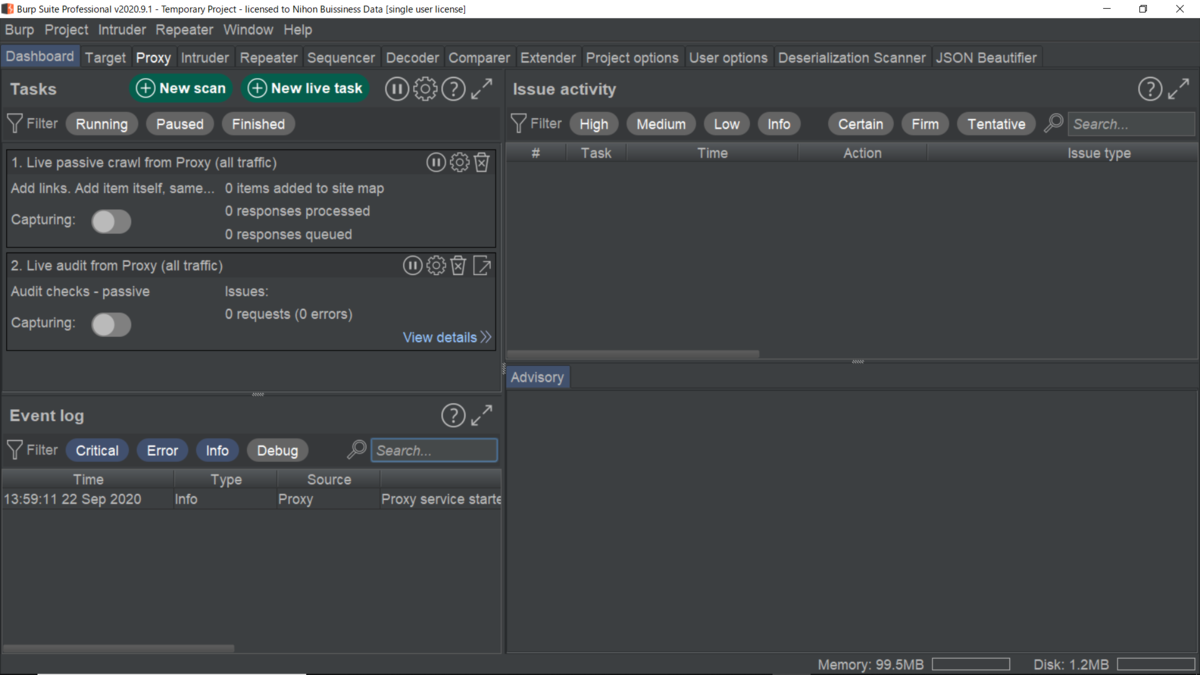Toggle the High severity issue filter
This screenshot has width=1200, height=675.
pyautogui.click(x=594, y=124)
